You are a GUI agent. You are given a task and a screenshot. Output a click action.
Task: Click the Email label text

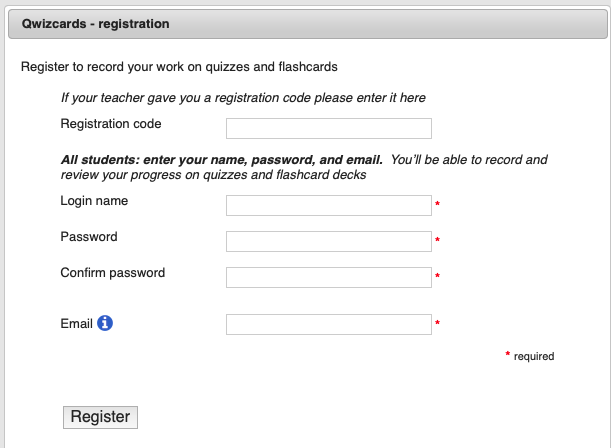coord(76,323)
